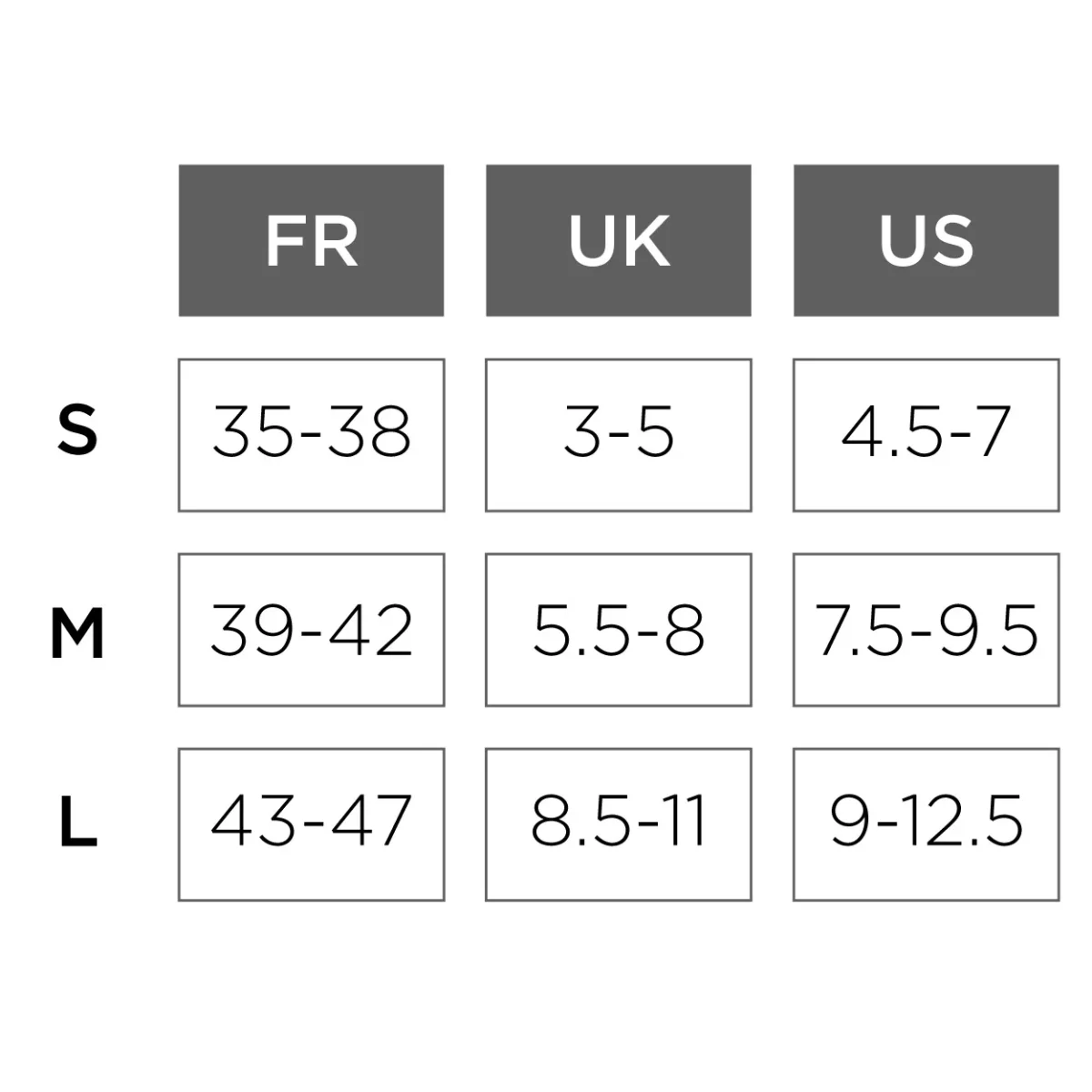Select the L size row label
The width and height of the screenshot is (1092, 1092).
pyautogui.click(x=77, y=823)
